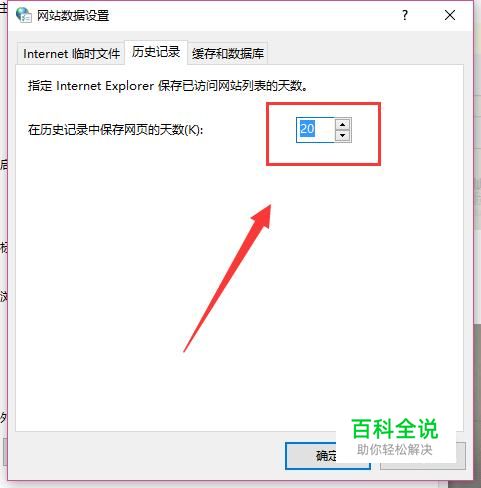The image size is (481, 488).
Task: Click the 网站数据设置 title text
Action: point(73,16)
